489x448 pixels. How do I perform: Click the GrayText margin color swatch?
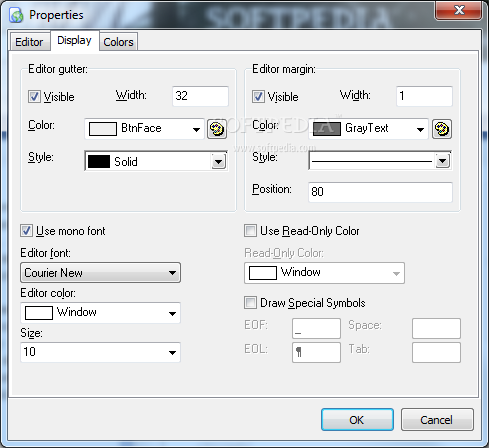point(327,129)
